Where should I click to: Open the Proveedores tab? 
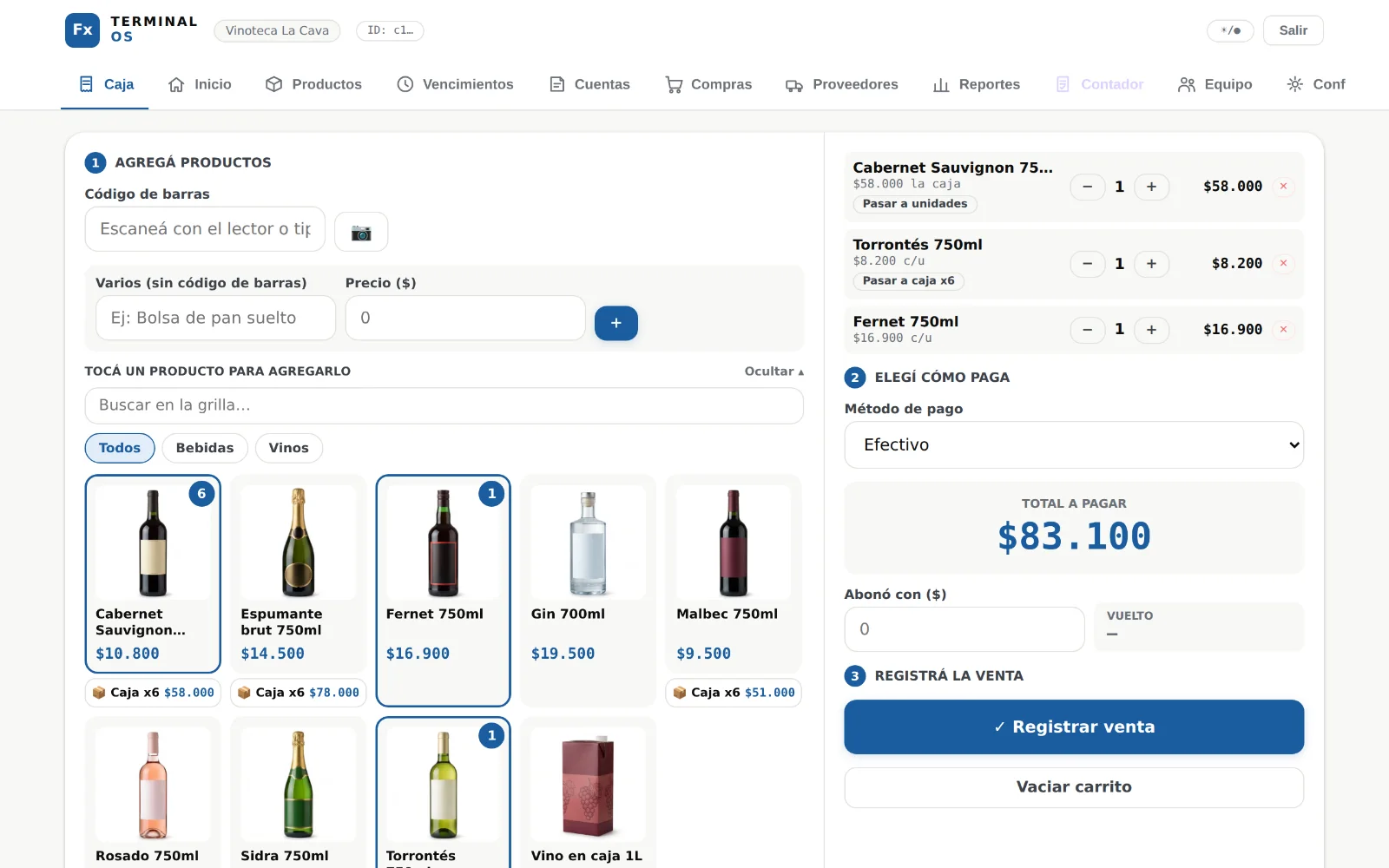click(842, 84)
